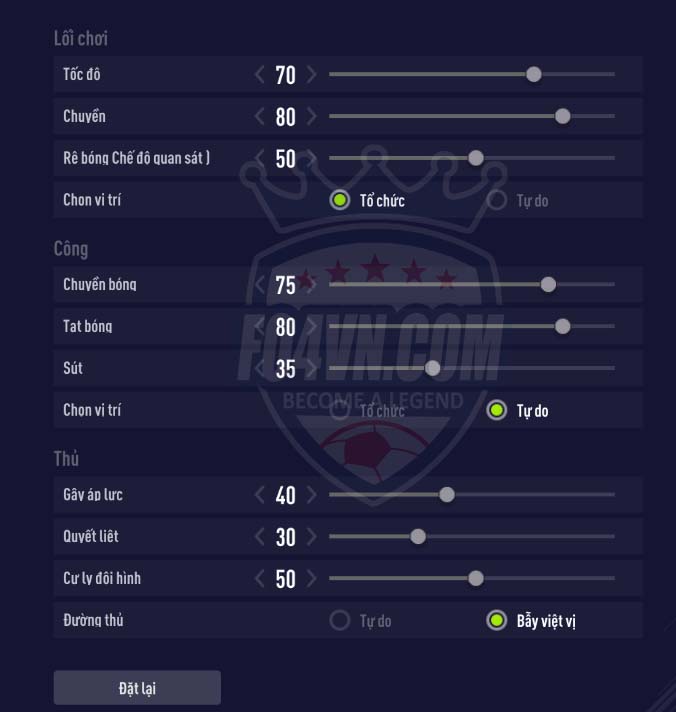676x712 pixels.
Task: Select Tổ chức under Lối chơi positioning
Action: (x=340, y=201)
